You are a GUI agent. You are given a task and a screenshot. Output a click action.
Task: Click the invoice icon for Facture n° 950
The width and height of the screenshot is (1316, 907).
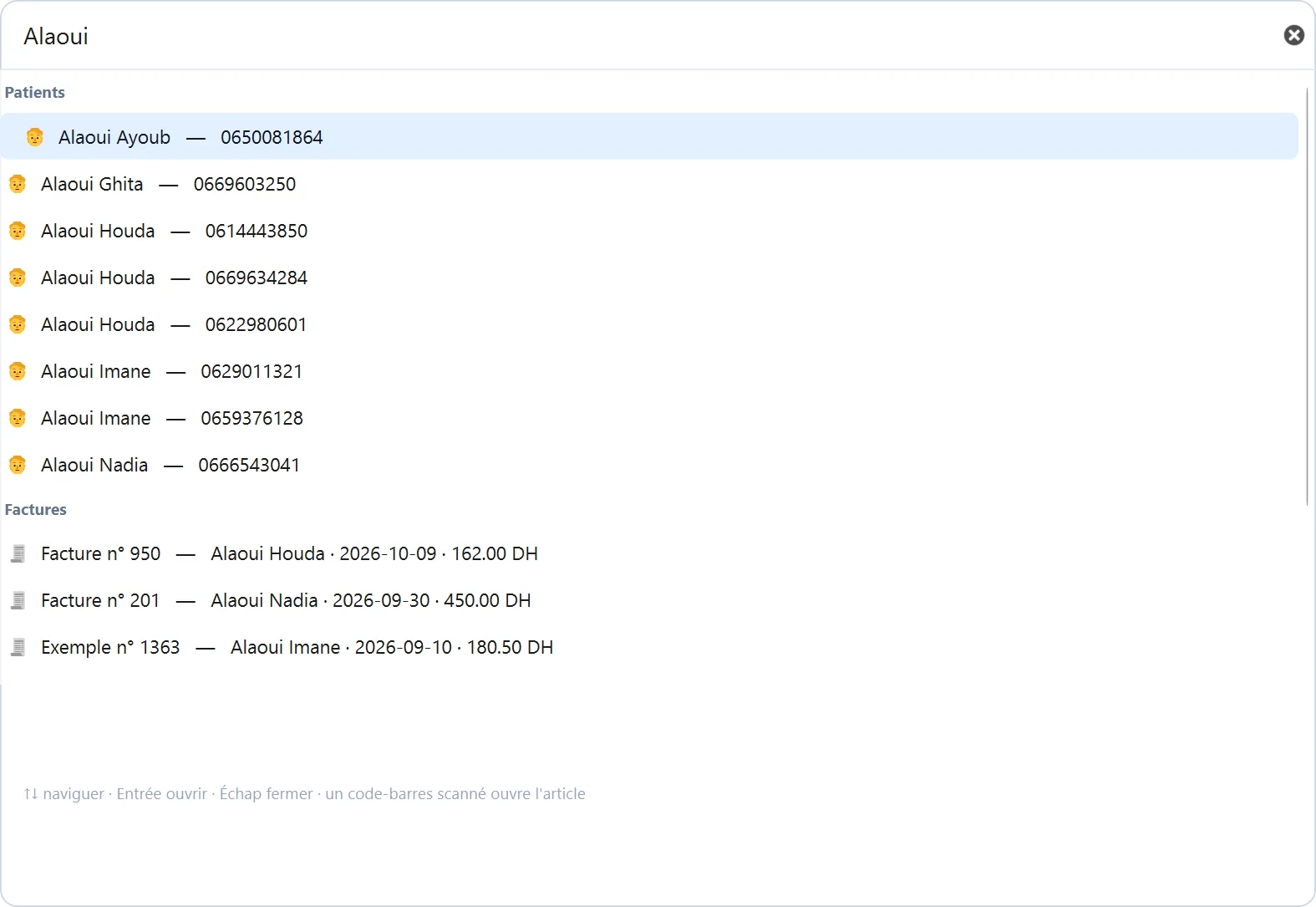pos(18,553)
